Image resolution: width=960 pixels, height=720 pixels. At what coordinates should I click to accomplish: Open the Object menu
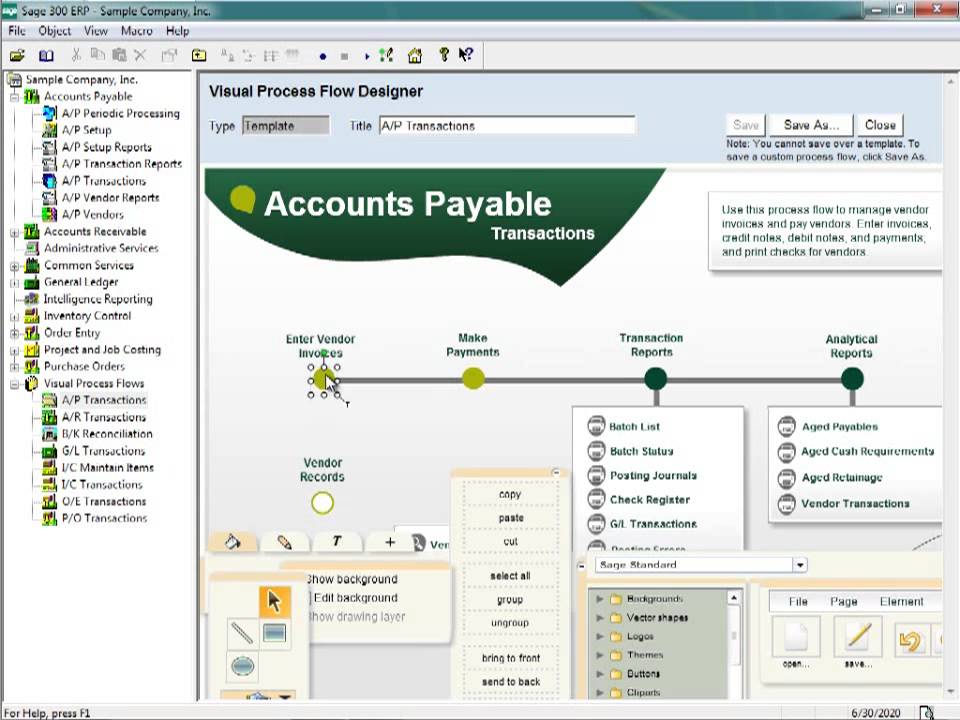[x=54, y=31]
